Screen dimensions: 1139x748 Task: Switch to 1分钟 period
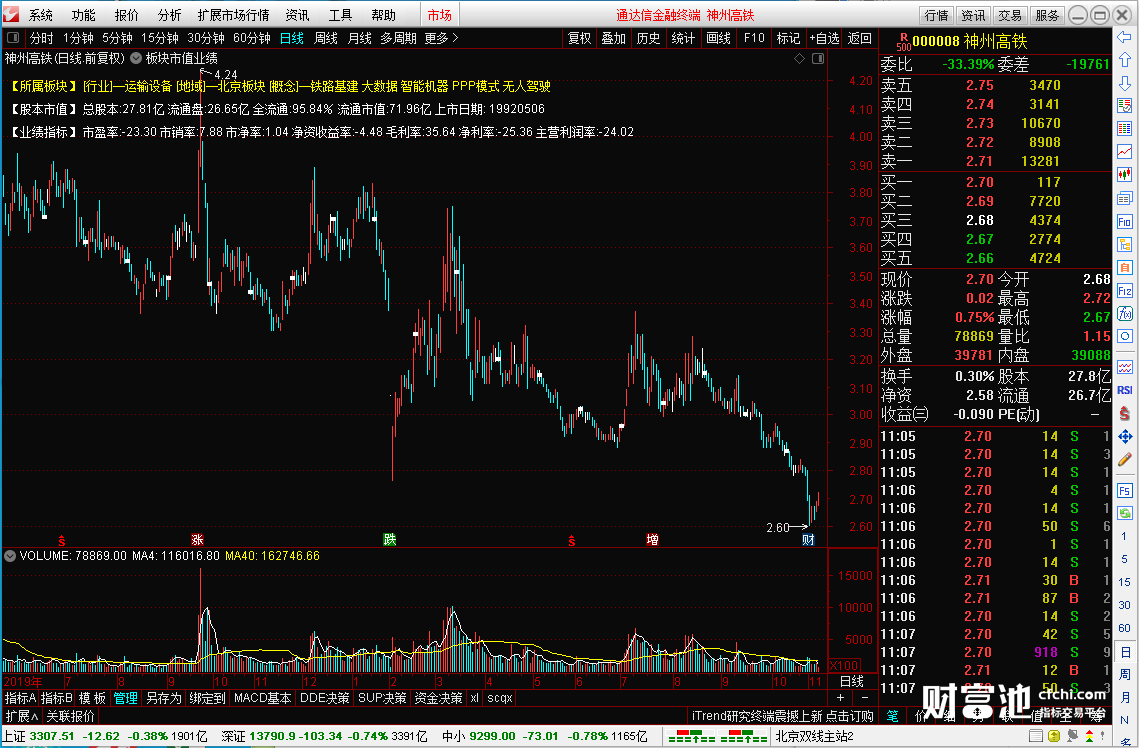(x=78, y=38)
